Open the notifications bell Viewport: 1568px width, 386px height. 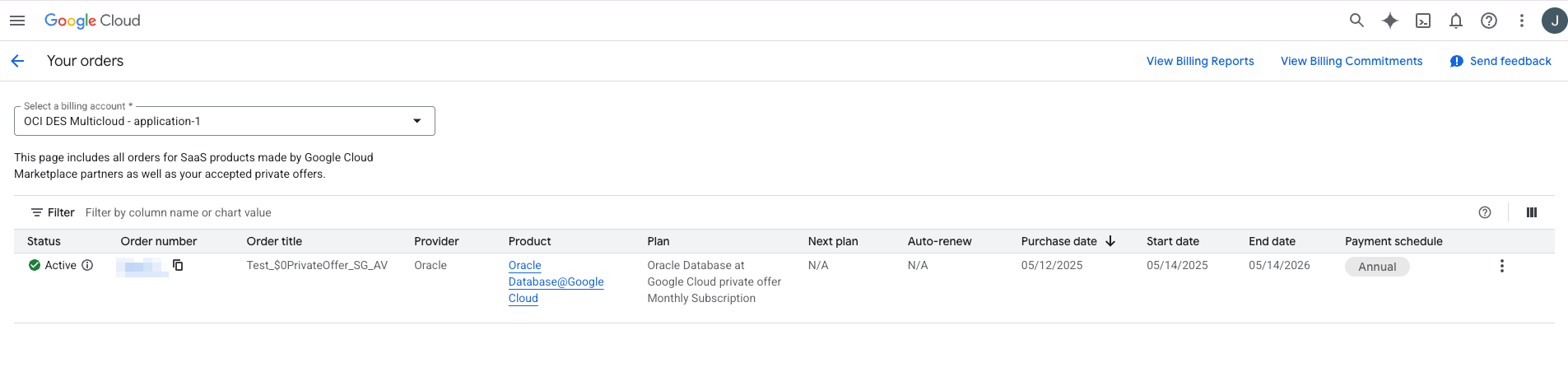(1455, 21)
